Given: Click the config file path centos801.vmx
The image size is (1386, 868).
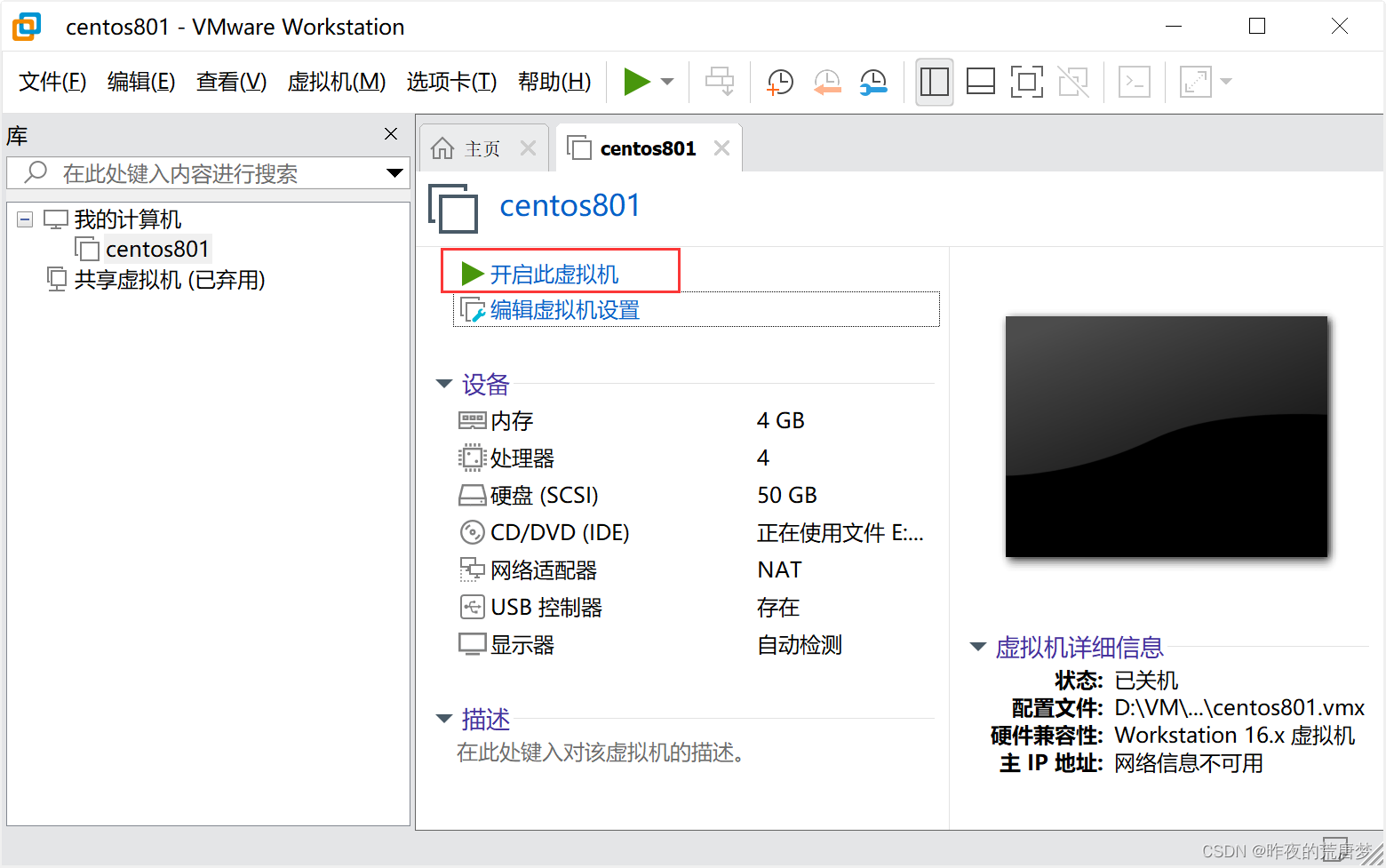Looking at the screenshot, I should pos(1239,708).
